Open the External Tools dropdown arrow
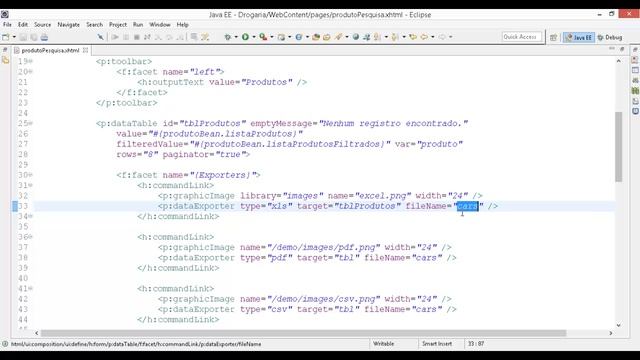Viewport: 640px width, 360px height. pyautogui.click(x=272, y=37)
